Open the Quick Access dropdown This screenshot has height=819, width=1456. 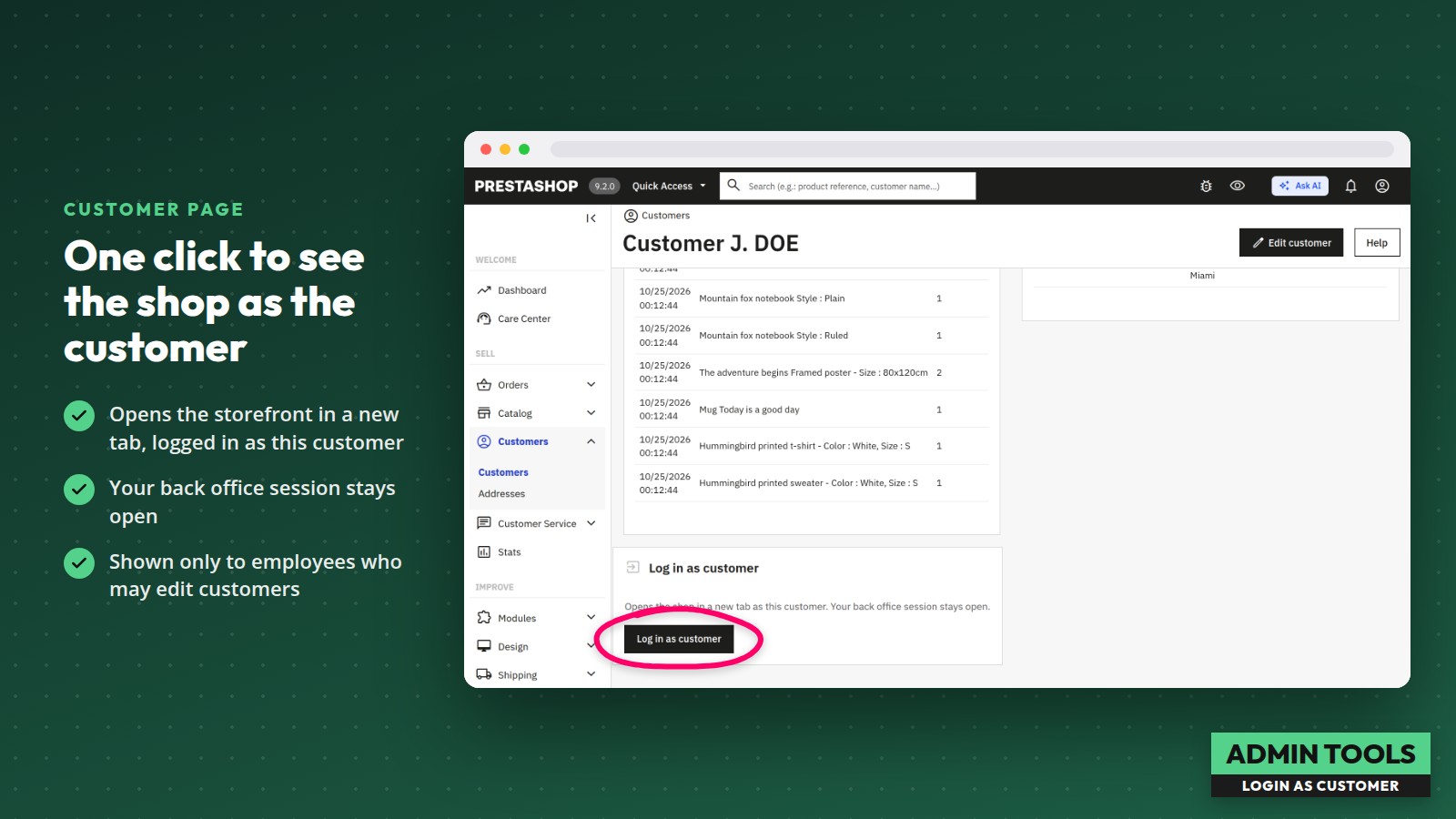[x=669, y=186]
